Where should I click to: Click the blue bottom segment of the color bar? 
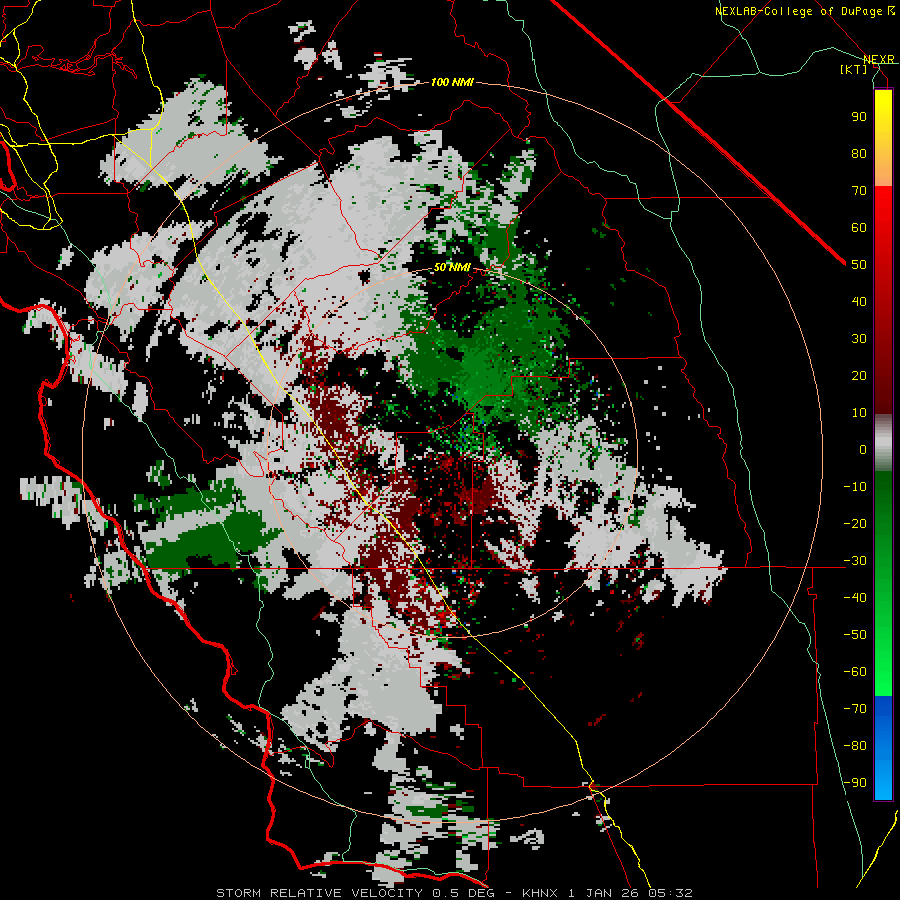(883, 748)
